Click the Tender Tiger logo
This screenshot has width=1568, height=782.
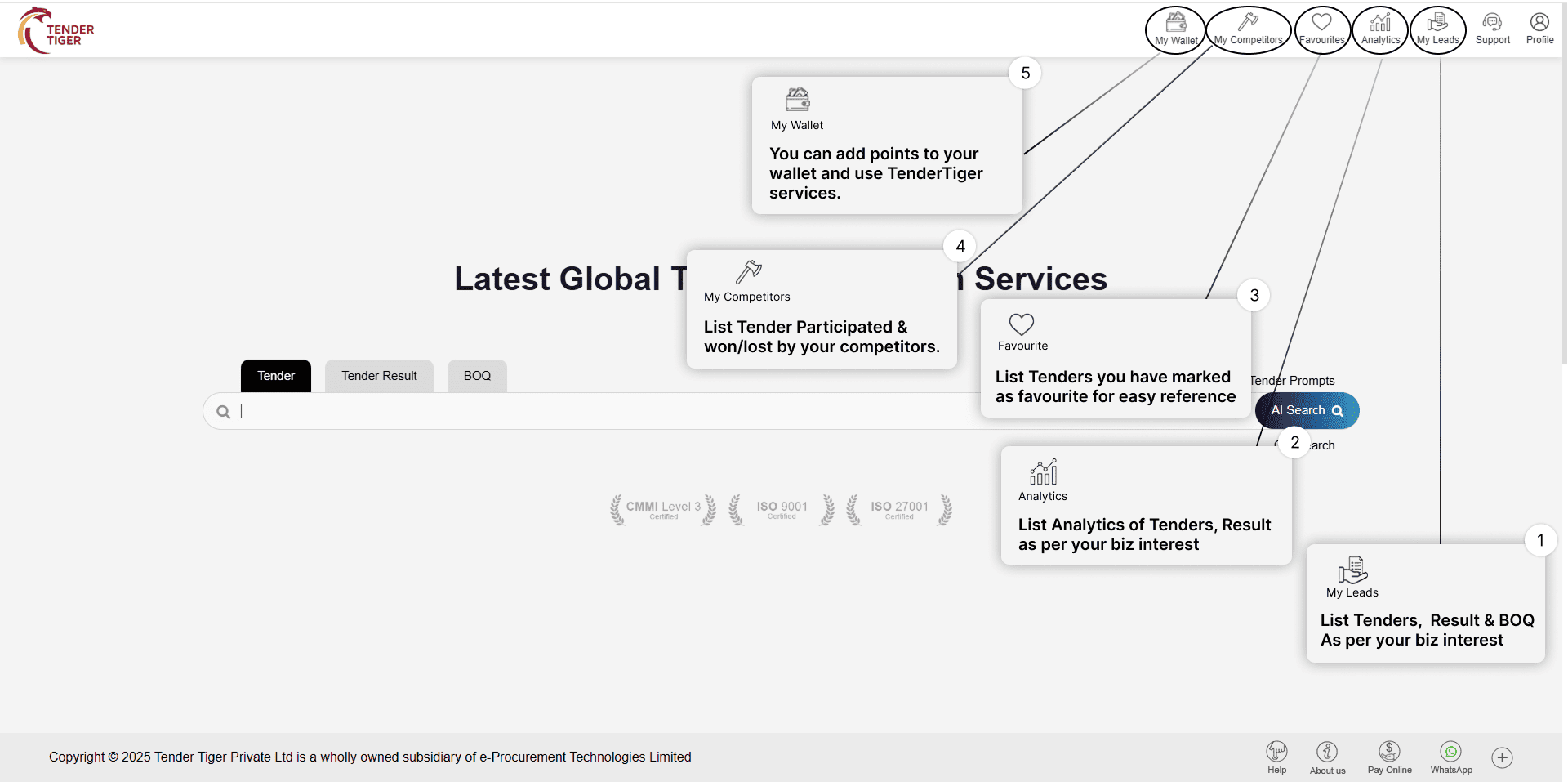point(56,30)
